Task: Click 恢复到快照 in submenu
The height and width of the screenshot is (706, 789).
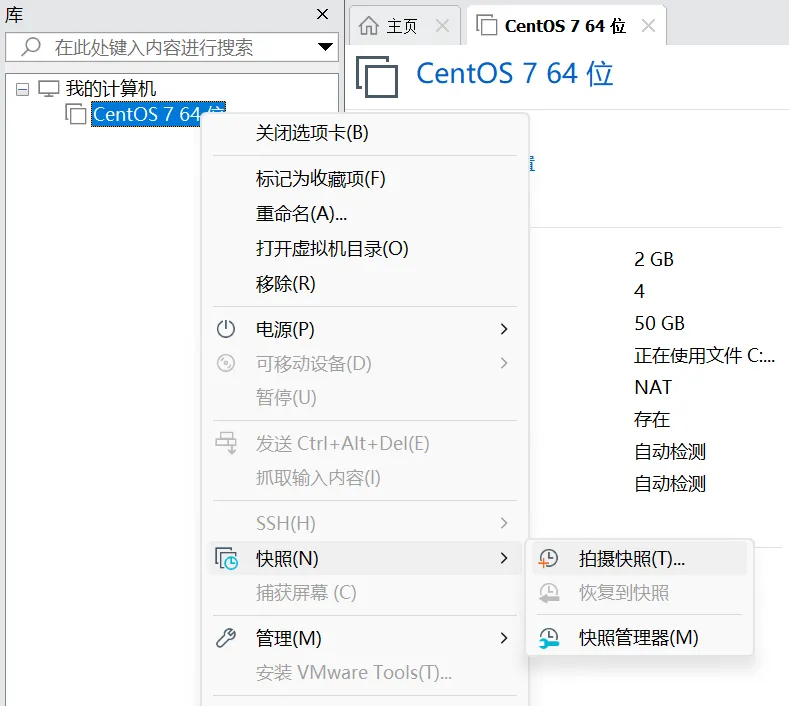Action: (639, 593)
